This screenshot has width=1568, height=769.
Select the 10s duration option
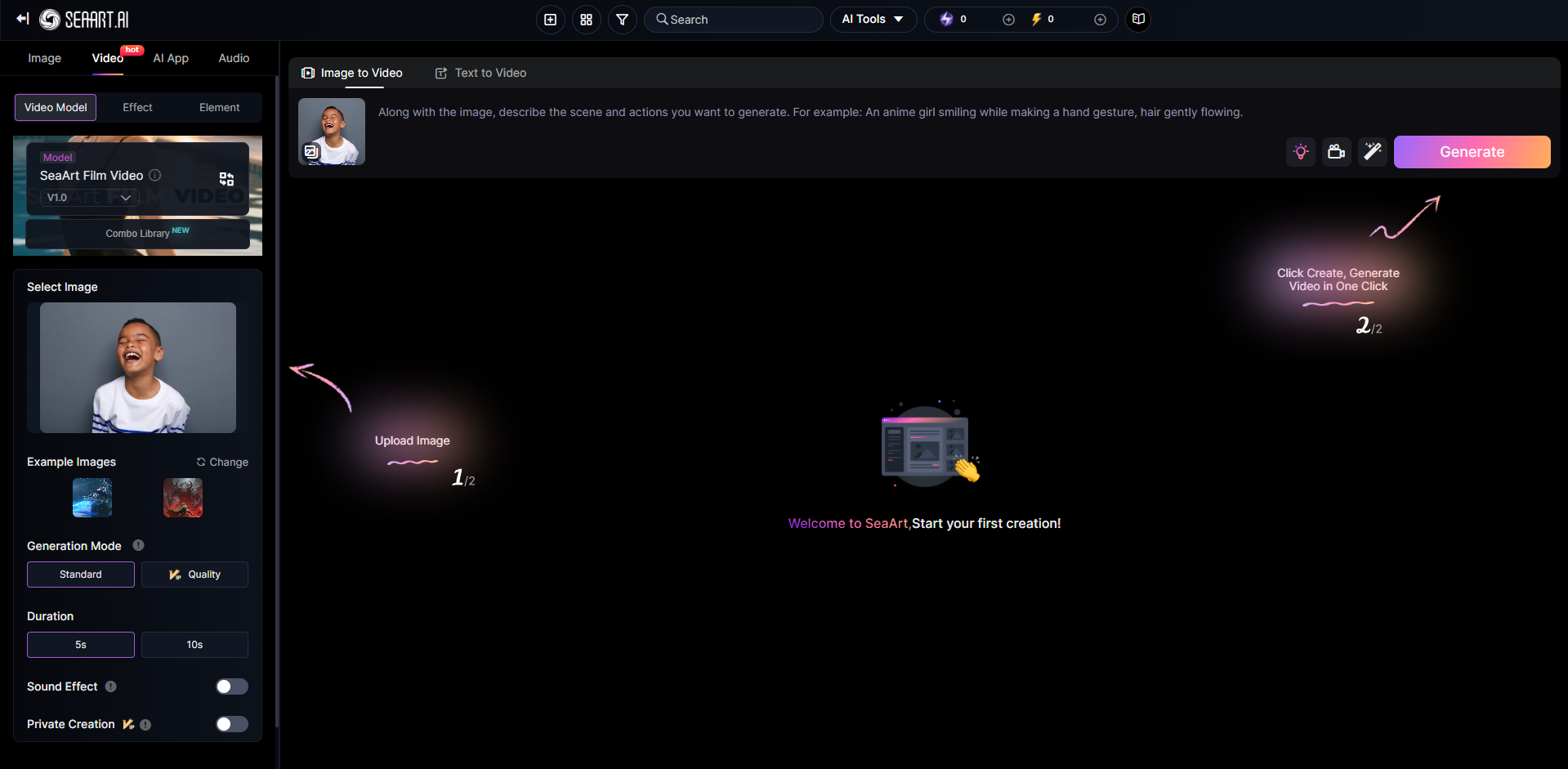click(194, 645)
